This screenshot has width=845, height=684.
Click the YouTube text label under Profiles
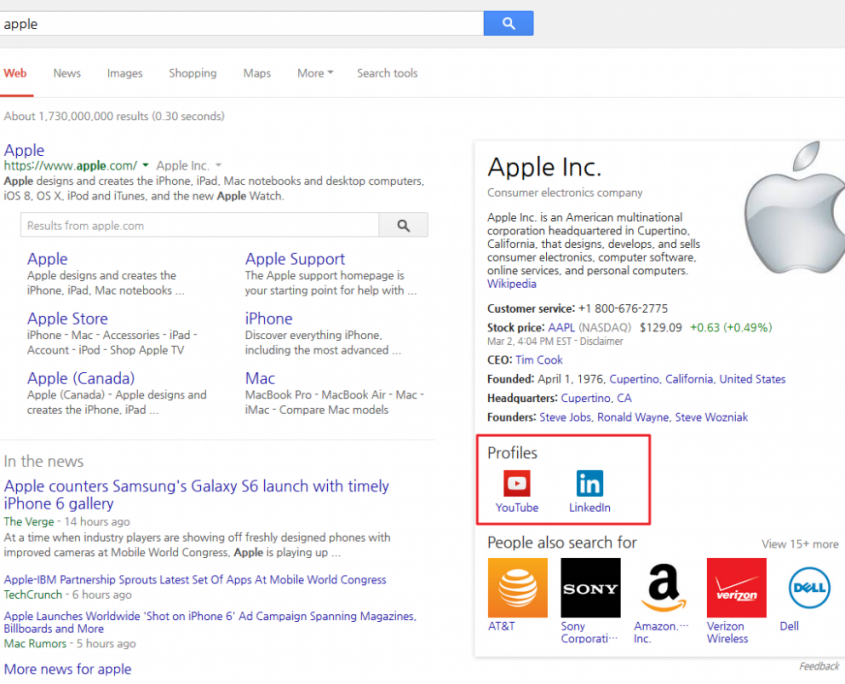tap(517, 508)
